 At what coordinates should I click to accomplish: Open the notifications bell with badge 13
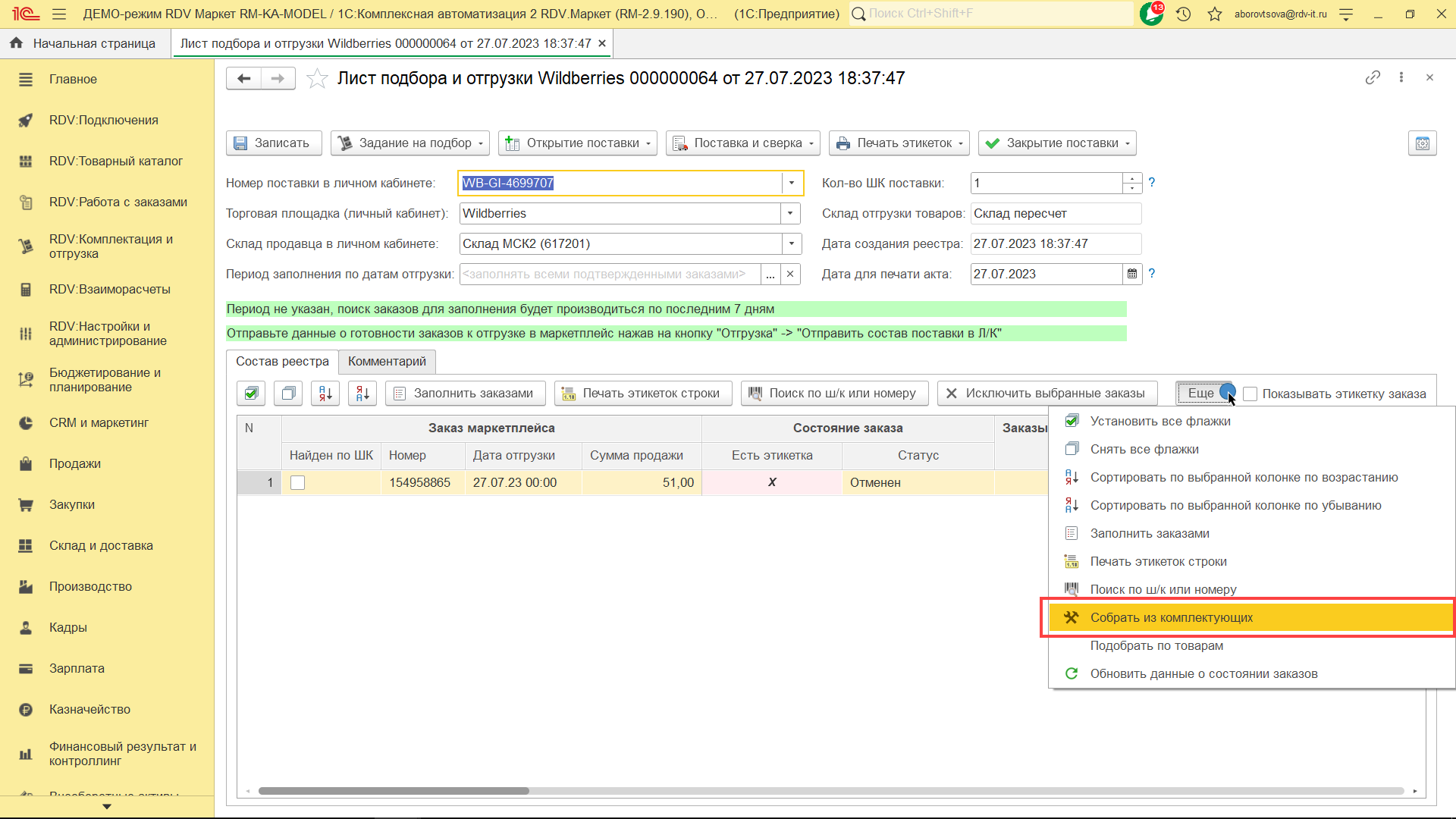tap(1151, 14)
